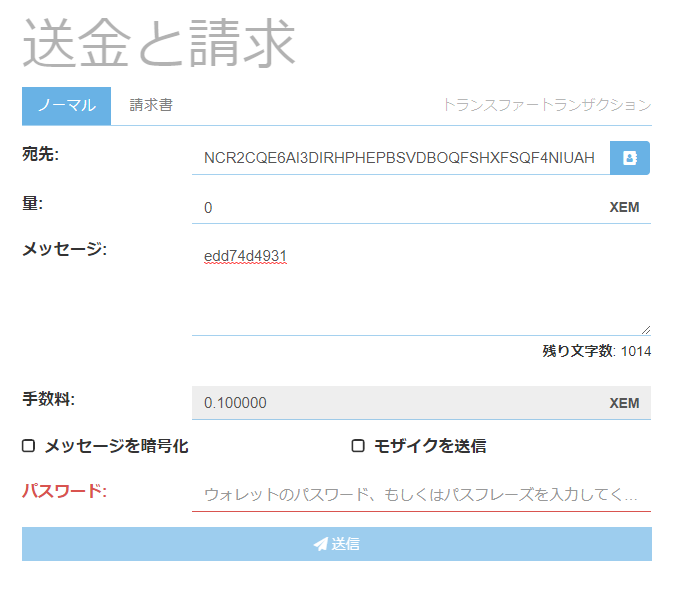Enable the メッセージを暗号化 checkbox

click(x=29, y=446)
